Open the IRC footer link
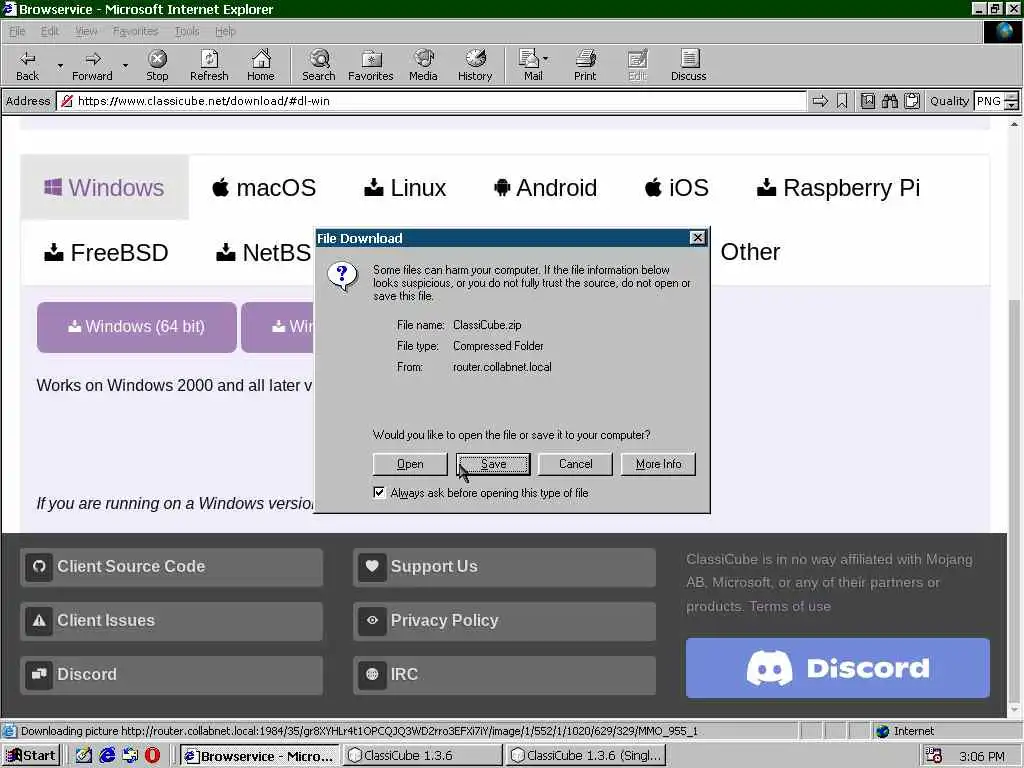1024x768 pixels. [504, 675]
